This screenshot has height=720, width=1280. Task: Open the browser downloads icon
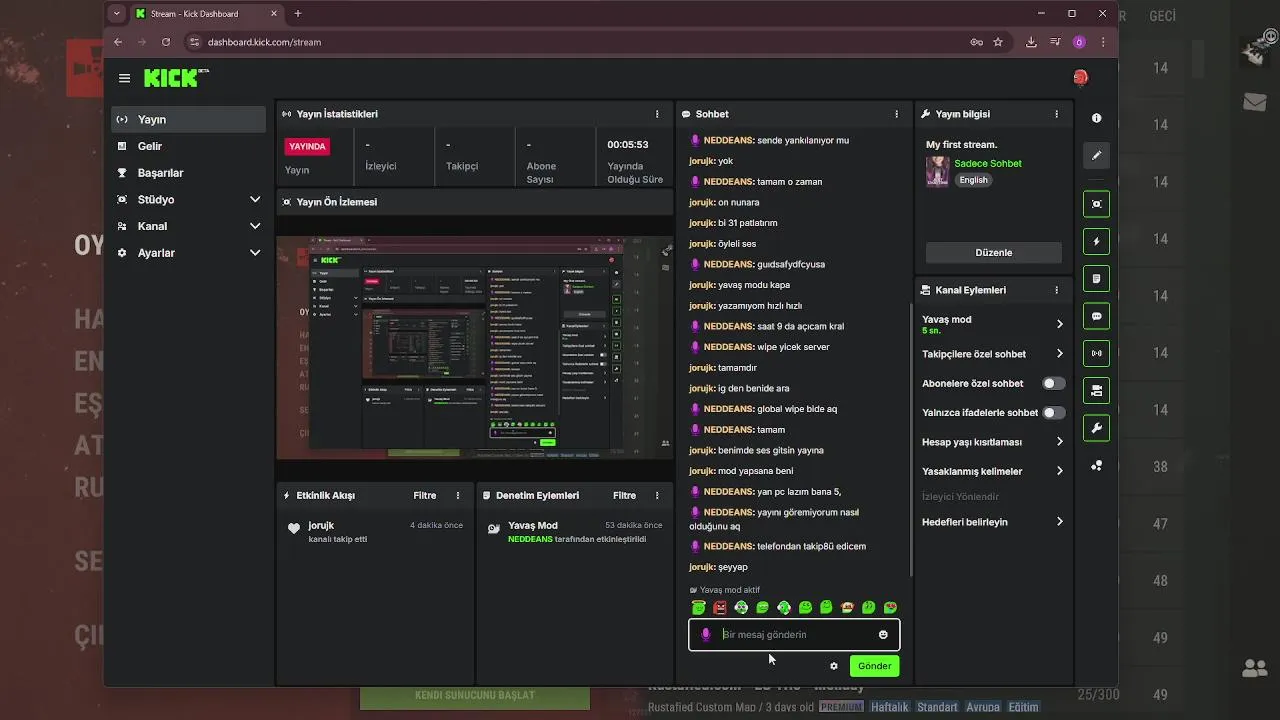pyautogui.click(x=1031, y=42)
